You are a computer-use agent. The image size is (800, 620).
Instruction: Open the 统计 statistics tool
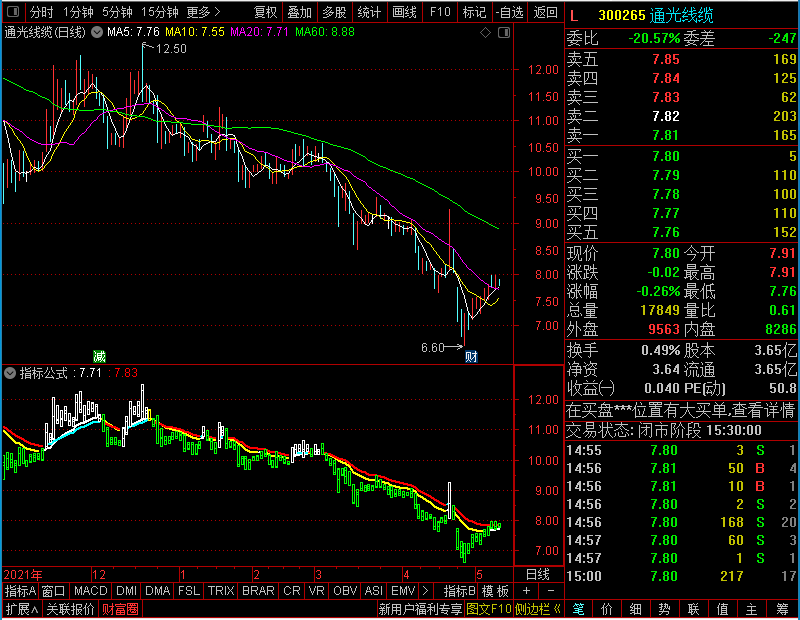tap(369, 12)
